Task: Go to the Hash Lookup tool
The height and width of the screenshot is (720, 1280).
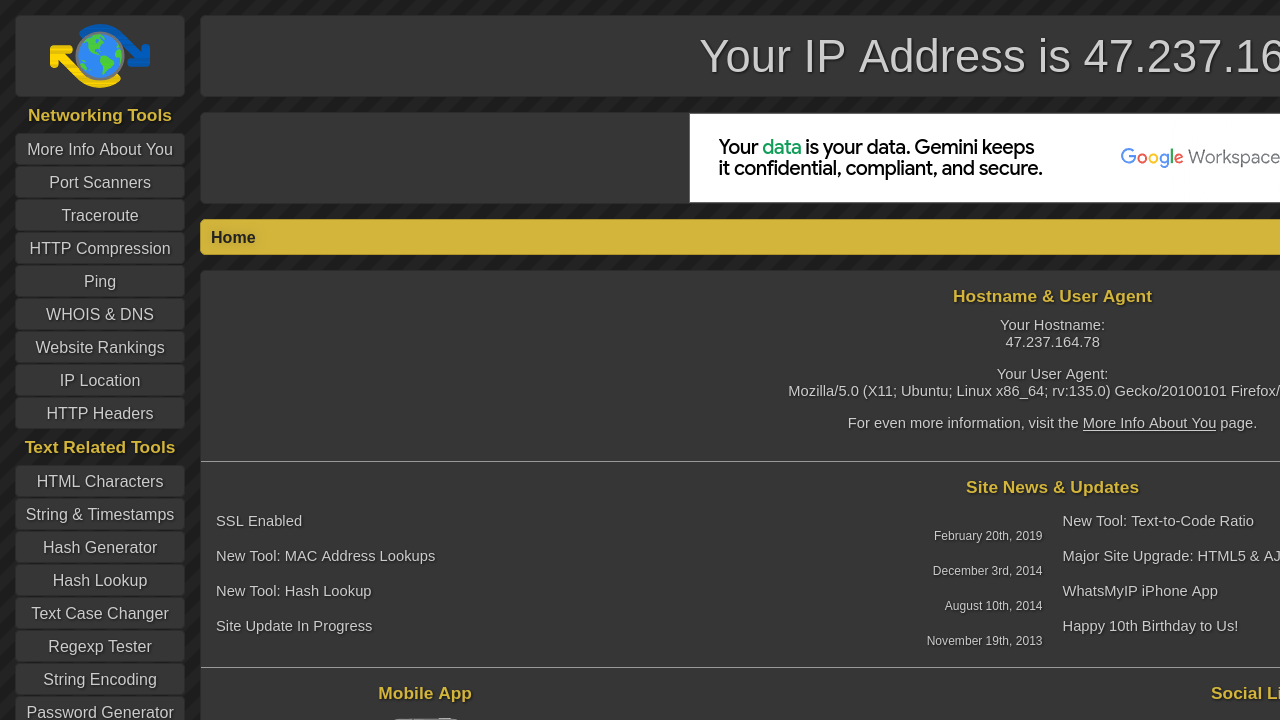Action: [100, 580]
